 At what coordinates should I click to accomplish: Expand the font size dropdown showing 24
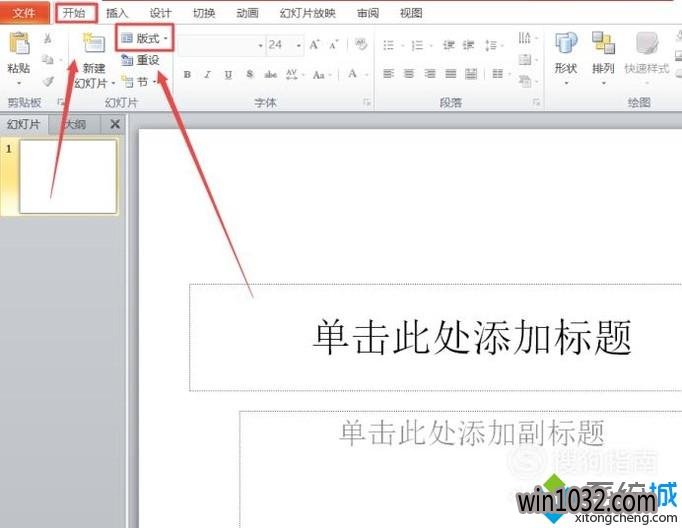(299, 46)
